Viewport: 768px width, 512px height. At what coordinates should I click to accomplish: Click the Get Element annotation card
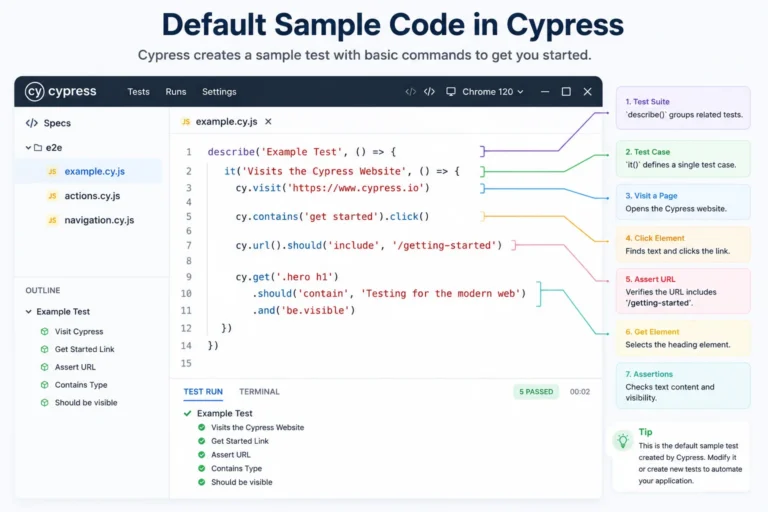pyautogui.click(x=683, y=338)
